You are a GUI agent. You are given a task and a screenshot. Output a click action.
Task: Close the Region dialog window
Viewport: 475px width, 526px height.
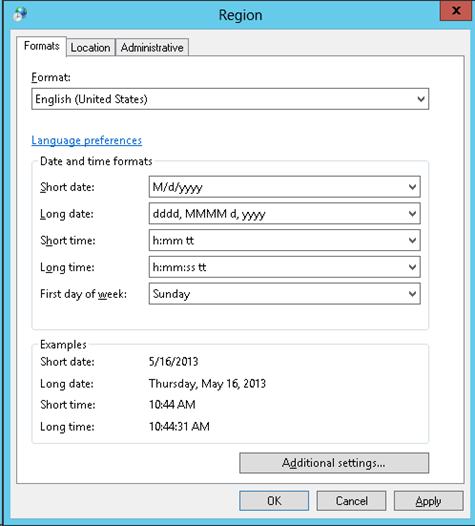click(456, 11)
